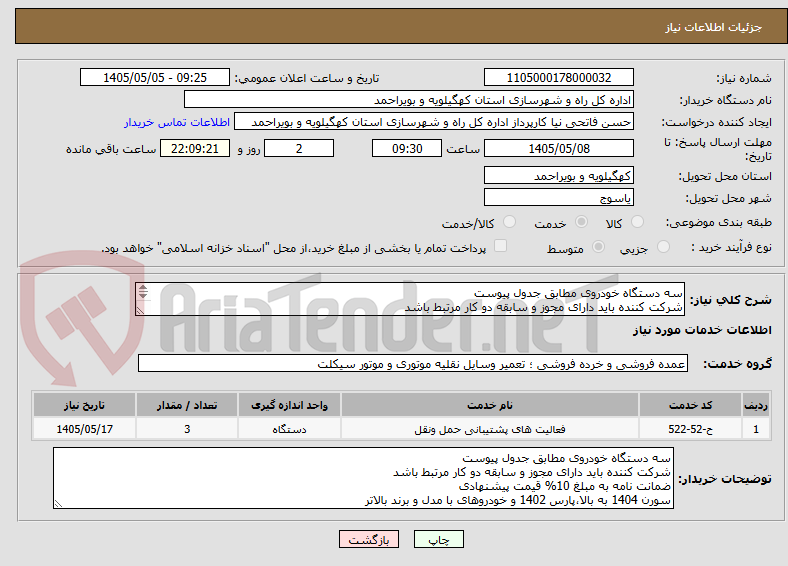
Task: Click service name فعالیت های پشتیبانی حمل ونقل
Action: click(x=489, y=429)
